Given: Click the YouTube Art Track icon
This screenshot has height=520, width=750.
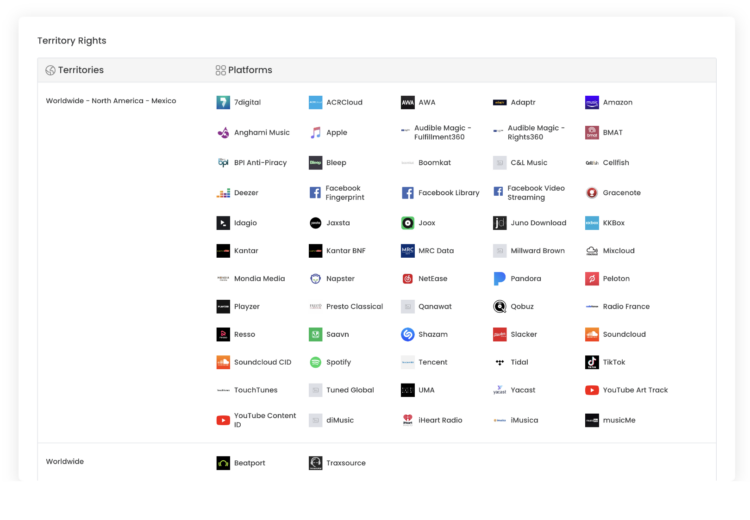Looking at the screenshot, I should click(592, 390).
